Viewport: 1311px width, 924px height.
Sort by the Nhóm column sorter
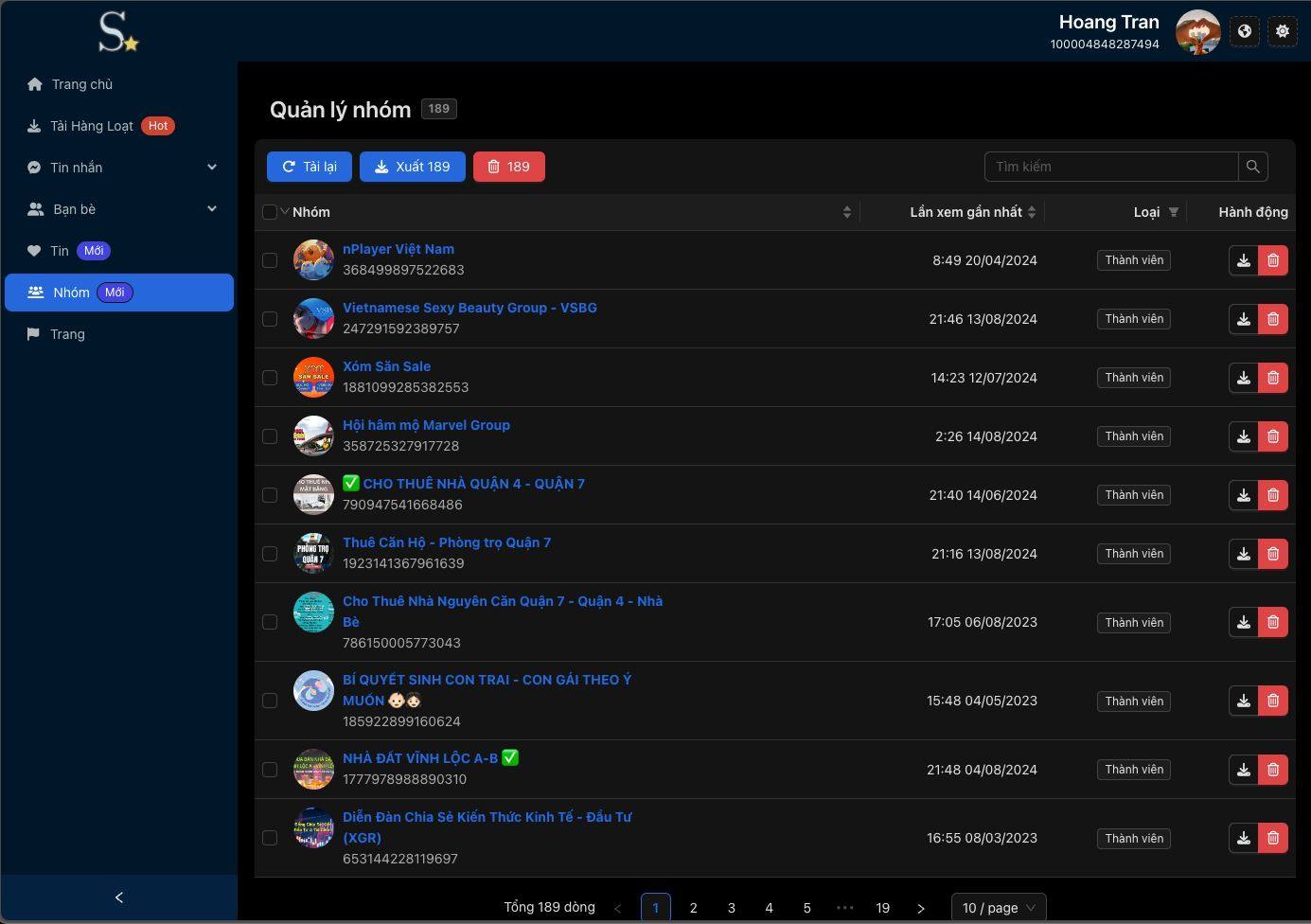coord(847,212)
